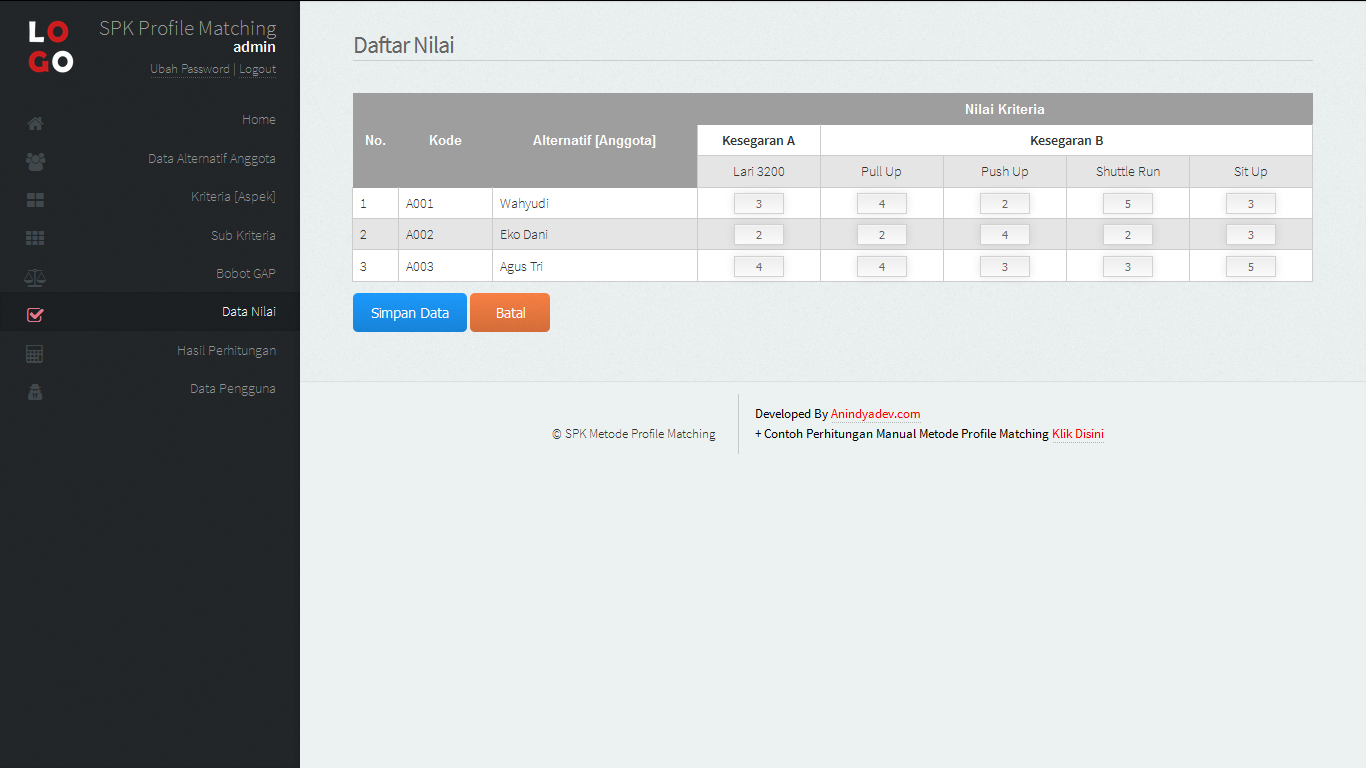
Task: Click the LOGO image in sidebar header
Action: click(x=50, y=46)
